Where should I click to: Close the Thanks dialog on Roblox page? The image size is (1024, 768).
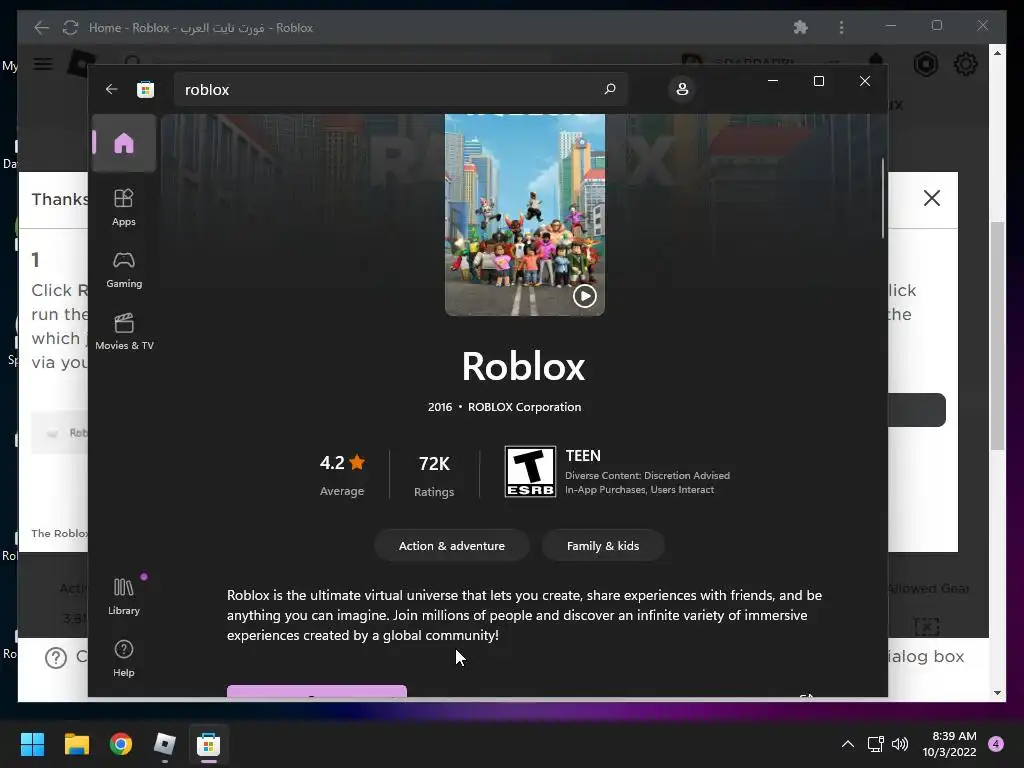pyautogui.click(x=931, y=198)
